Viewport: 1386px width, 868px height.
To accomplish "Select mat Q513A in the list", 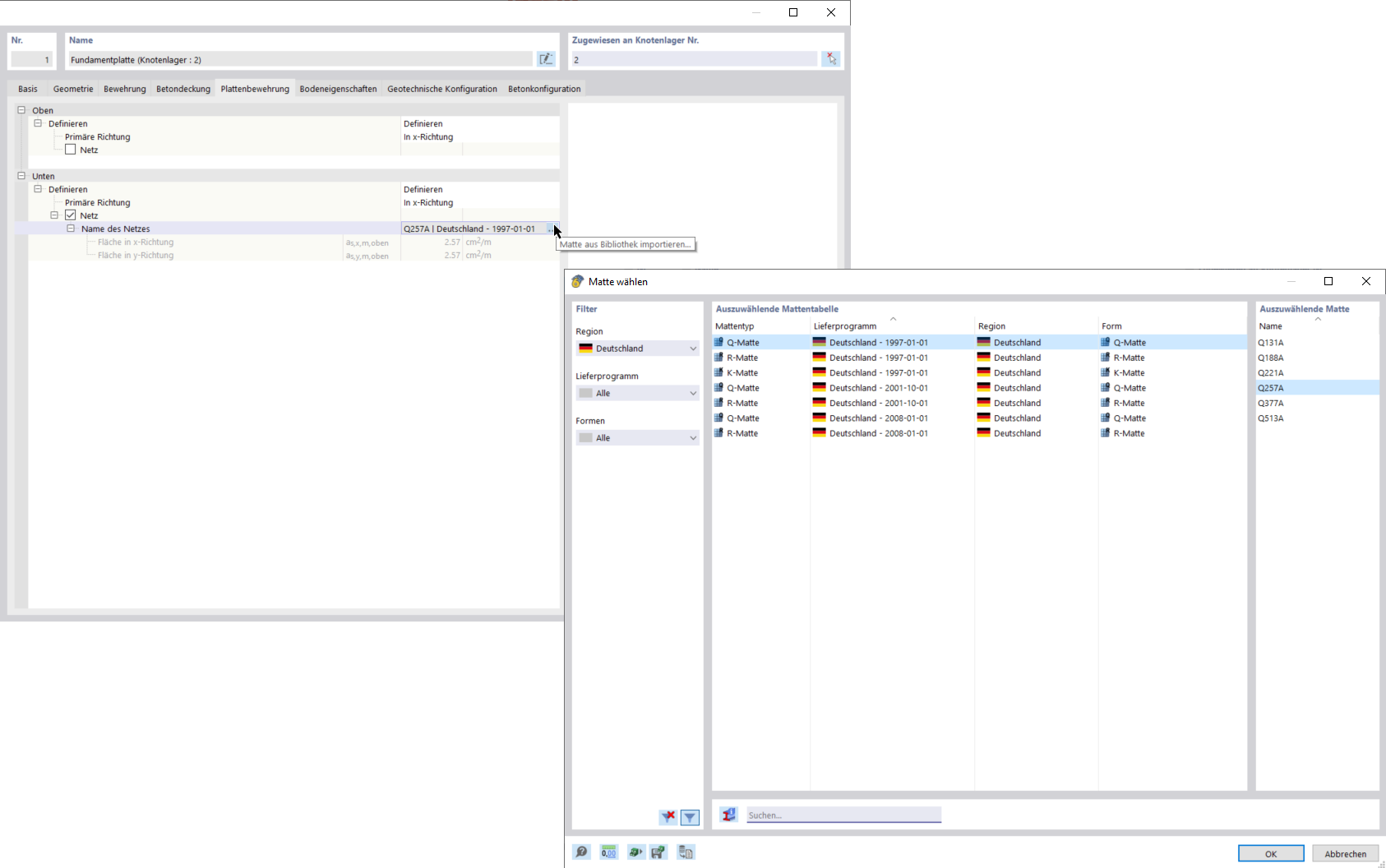I will [x=1318, y=418].
